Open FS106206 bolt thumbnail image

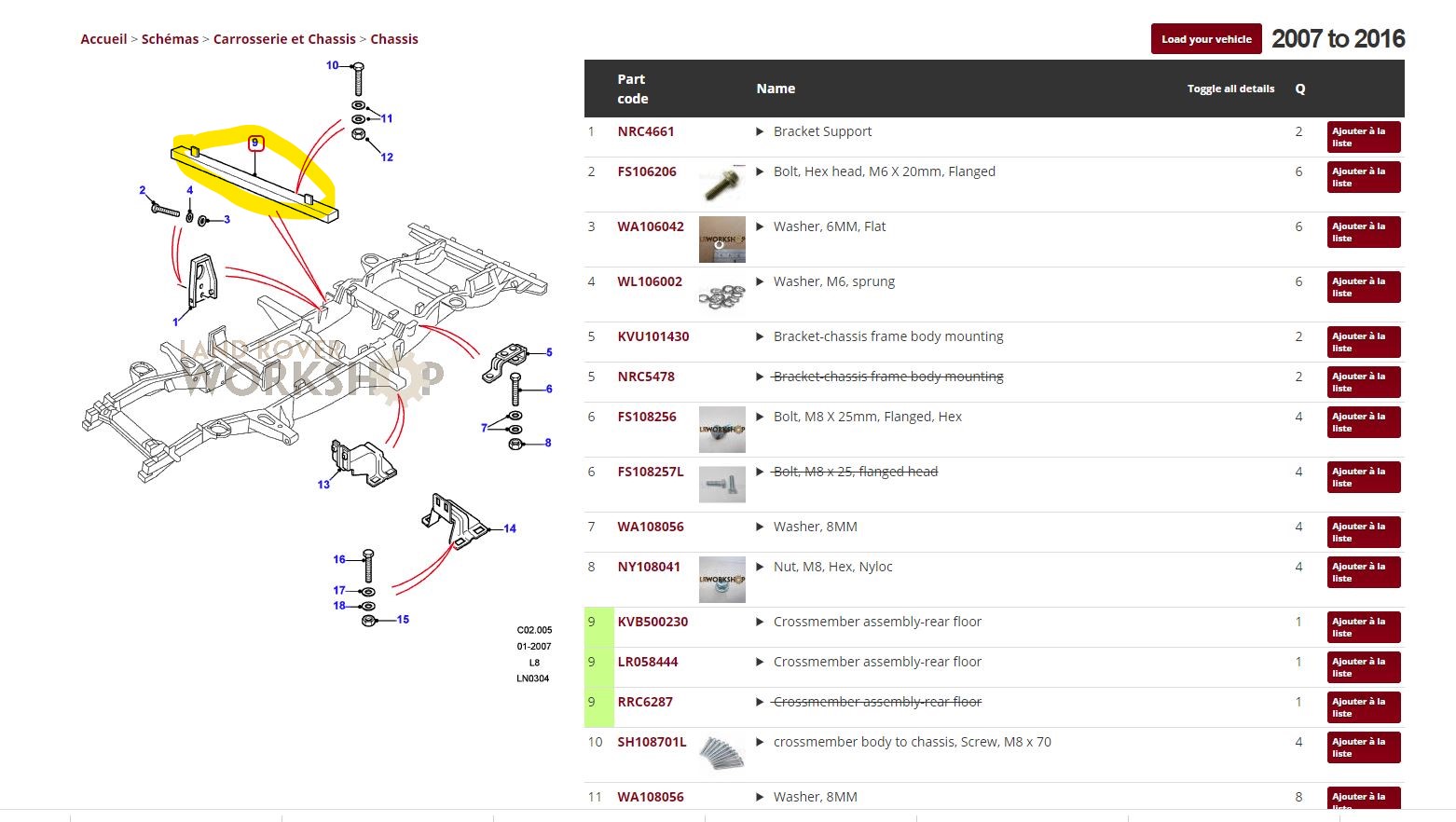pyautogui.click(x=721, y=184)
